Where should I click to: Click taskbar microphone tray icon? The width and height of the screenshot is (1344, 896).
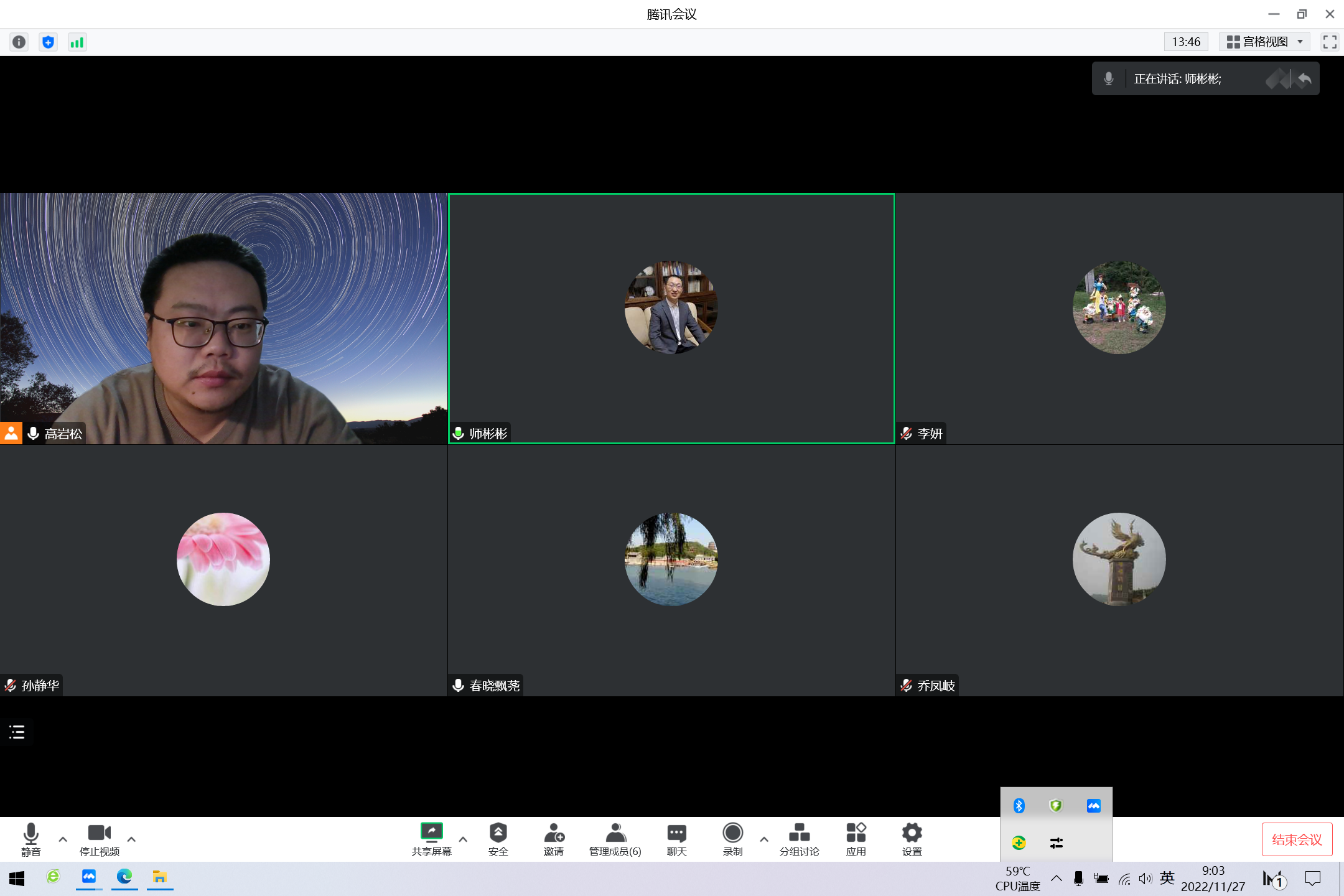click(x=1078, y=878)
